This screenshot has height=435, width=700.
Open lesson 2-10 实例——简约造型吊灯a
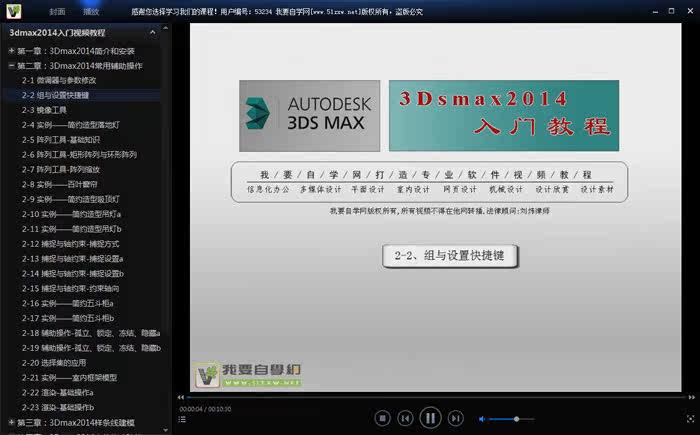tap(71, 214)
